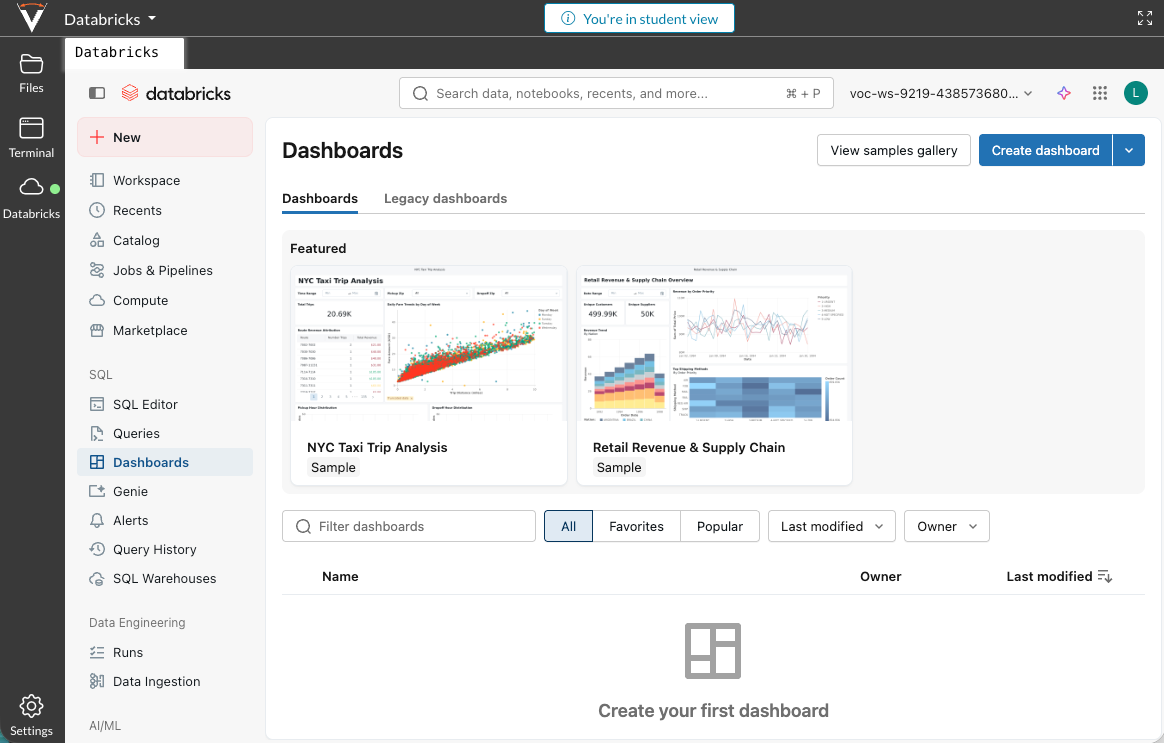Expand the Last modified filter dropdown

(831, 526)
